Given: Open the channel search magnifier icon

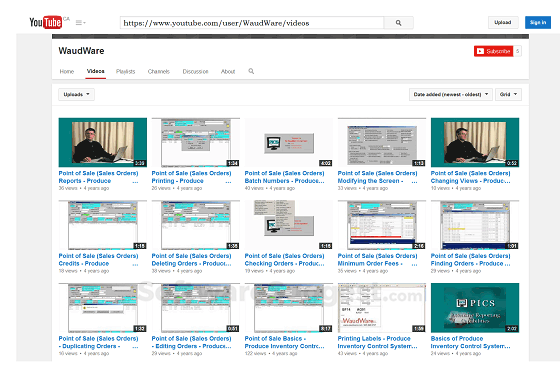Looking at the screenshot, I should click(x=251, y=71).
